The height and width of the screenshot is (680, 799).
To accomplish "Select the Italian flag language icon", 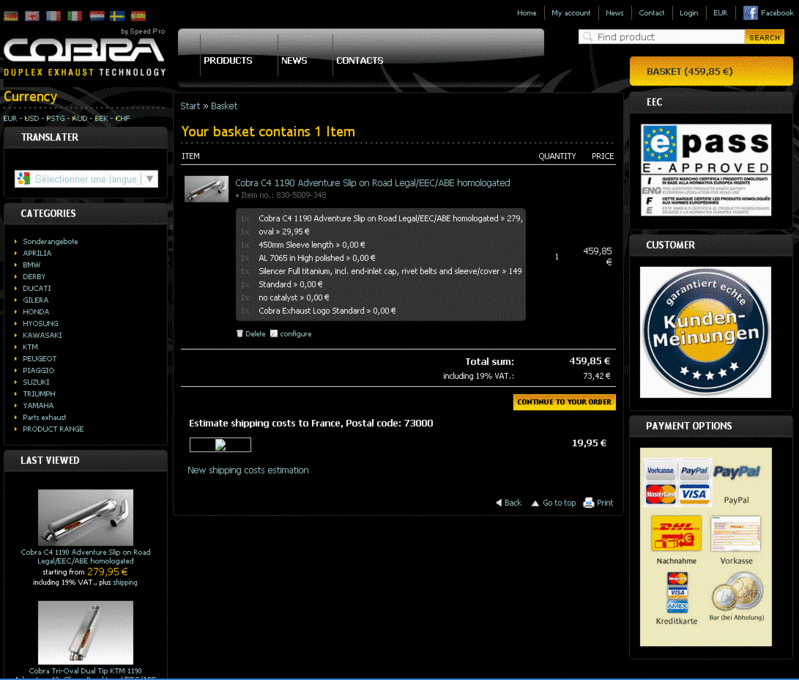I will click(75, 16).
